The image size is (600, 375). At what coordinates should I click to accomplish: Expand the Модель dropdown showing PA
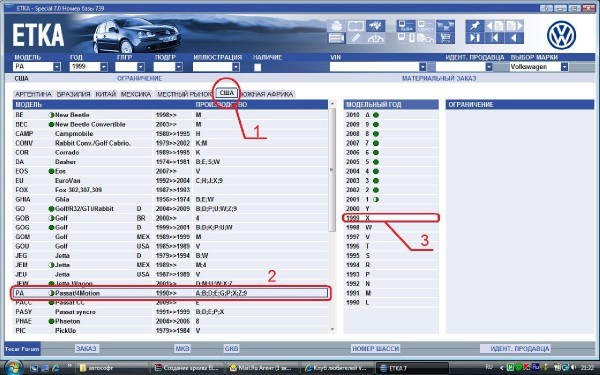click(x=57, y=67)
